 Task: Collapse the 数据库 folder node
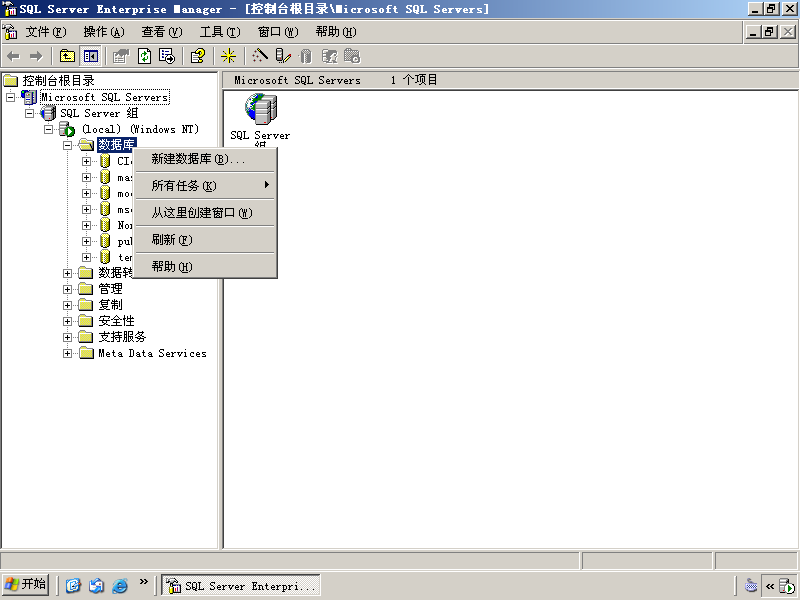pyautogui.click(x=67, y=145)
